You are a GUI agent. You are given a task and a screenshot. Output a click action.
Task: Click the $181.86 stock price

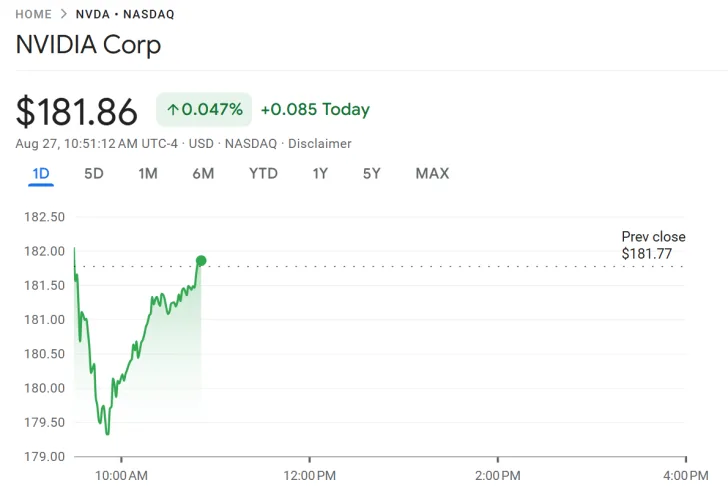coord(77,112)
